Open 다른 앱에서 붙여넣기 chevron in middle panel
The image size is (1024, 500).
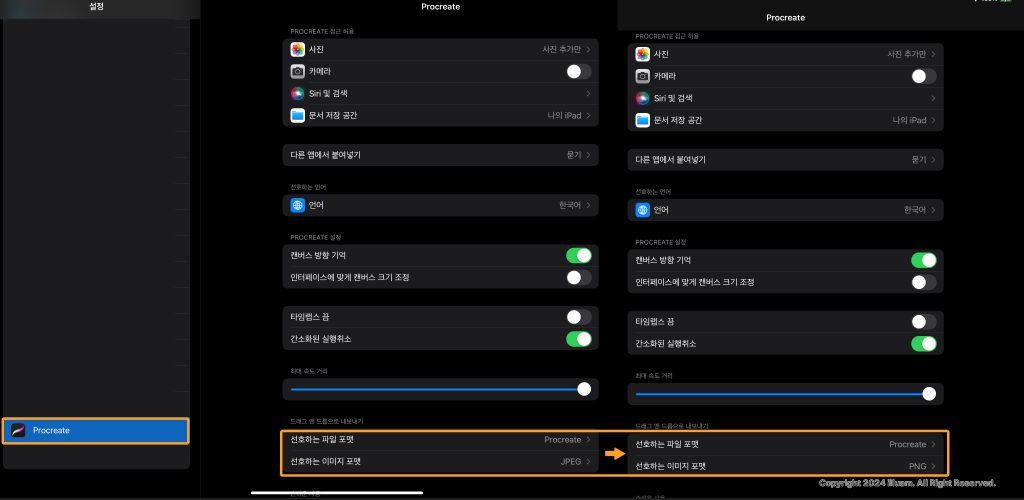[588, 155]
